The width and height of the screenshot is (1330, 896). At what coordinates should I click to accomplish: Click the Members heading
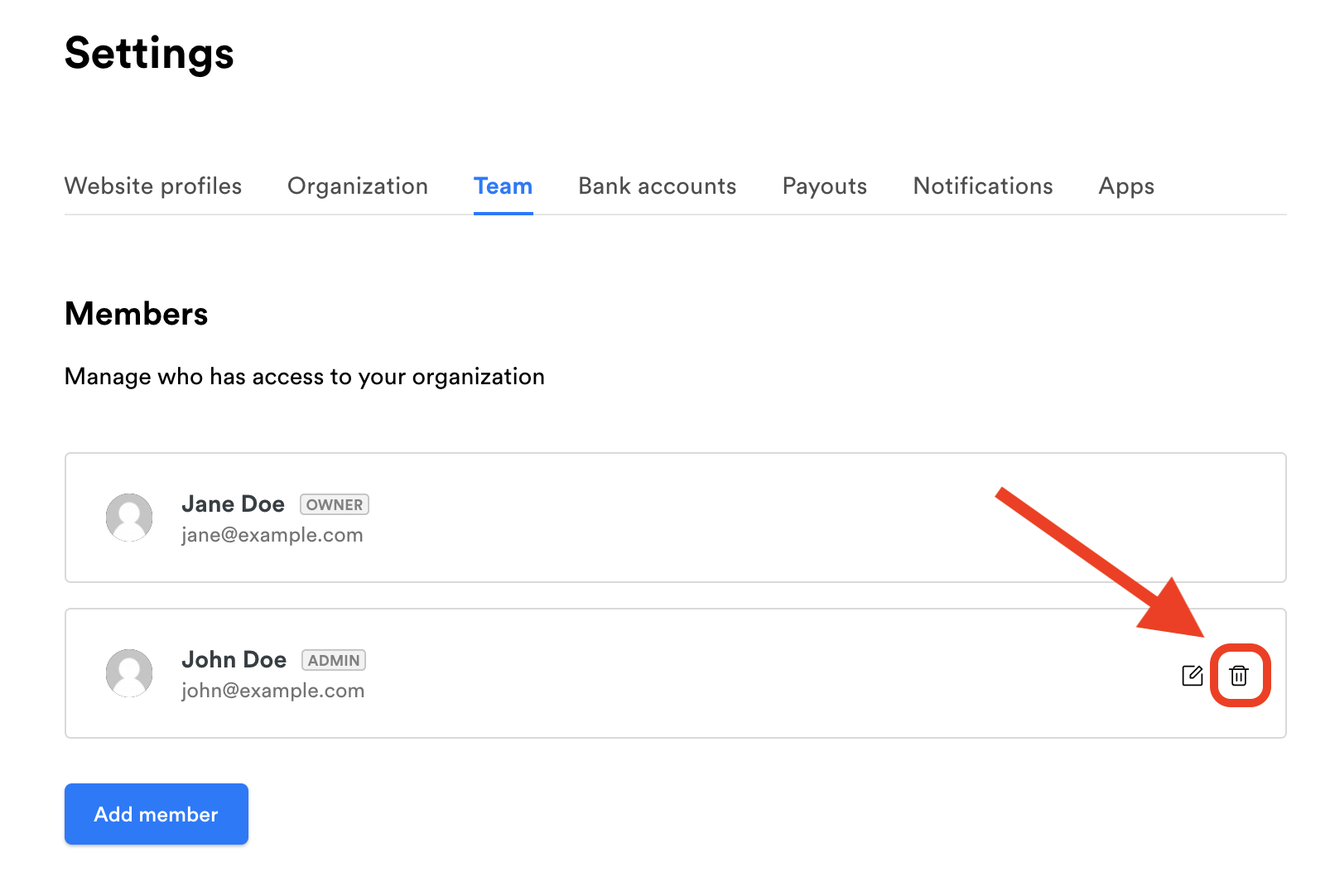(137, 314)
